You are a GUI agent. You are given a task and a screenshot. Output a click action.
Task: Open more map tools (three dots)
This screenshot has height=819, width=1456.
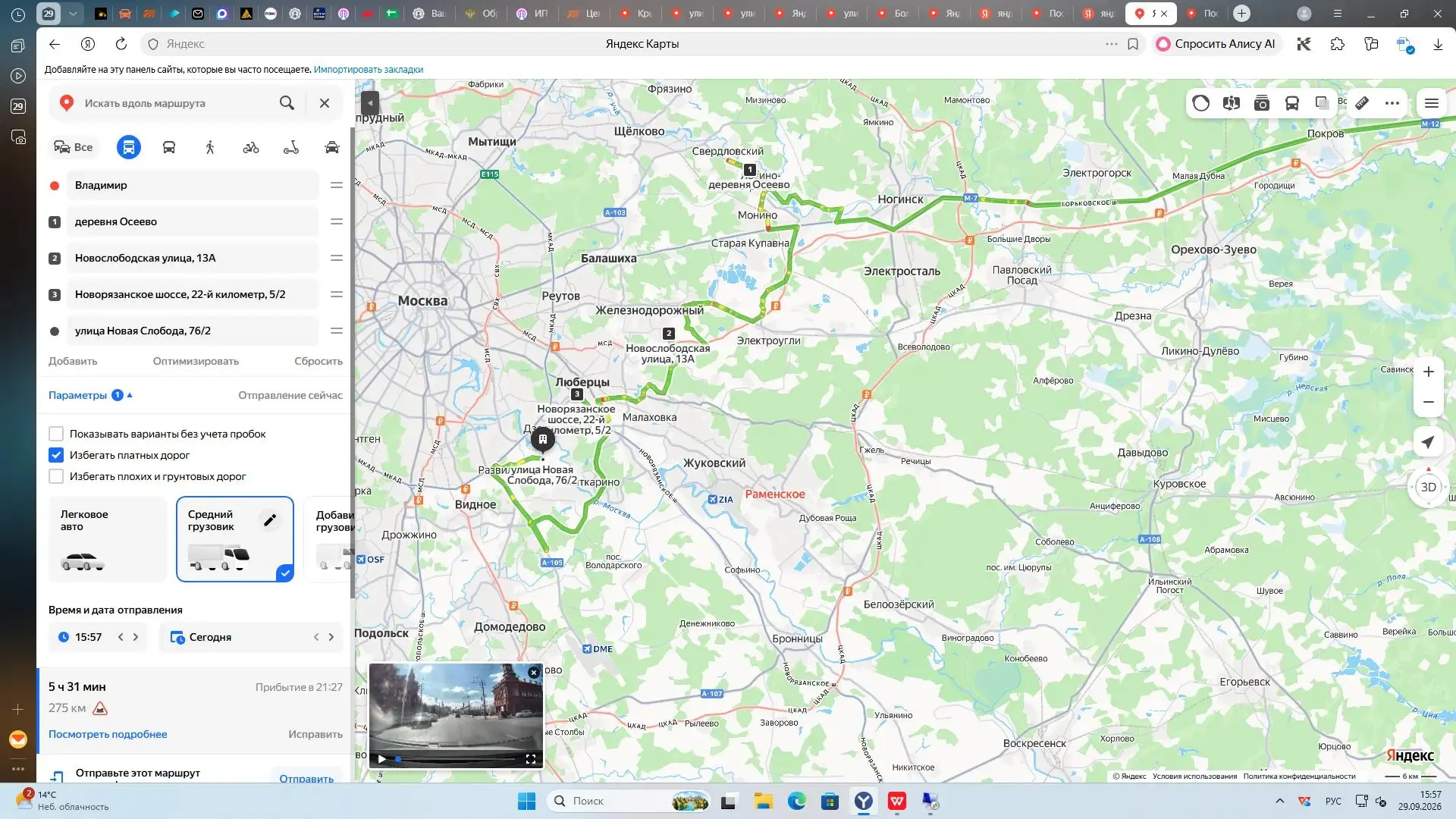(1392, 103)
